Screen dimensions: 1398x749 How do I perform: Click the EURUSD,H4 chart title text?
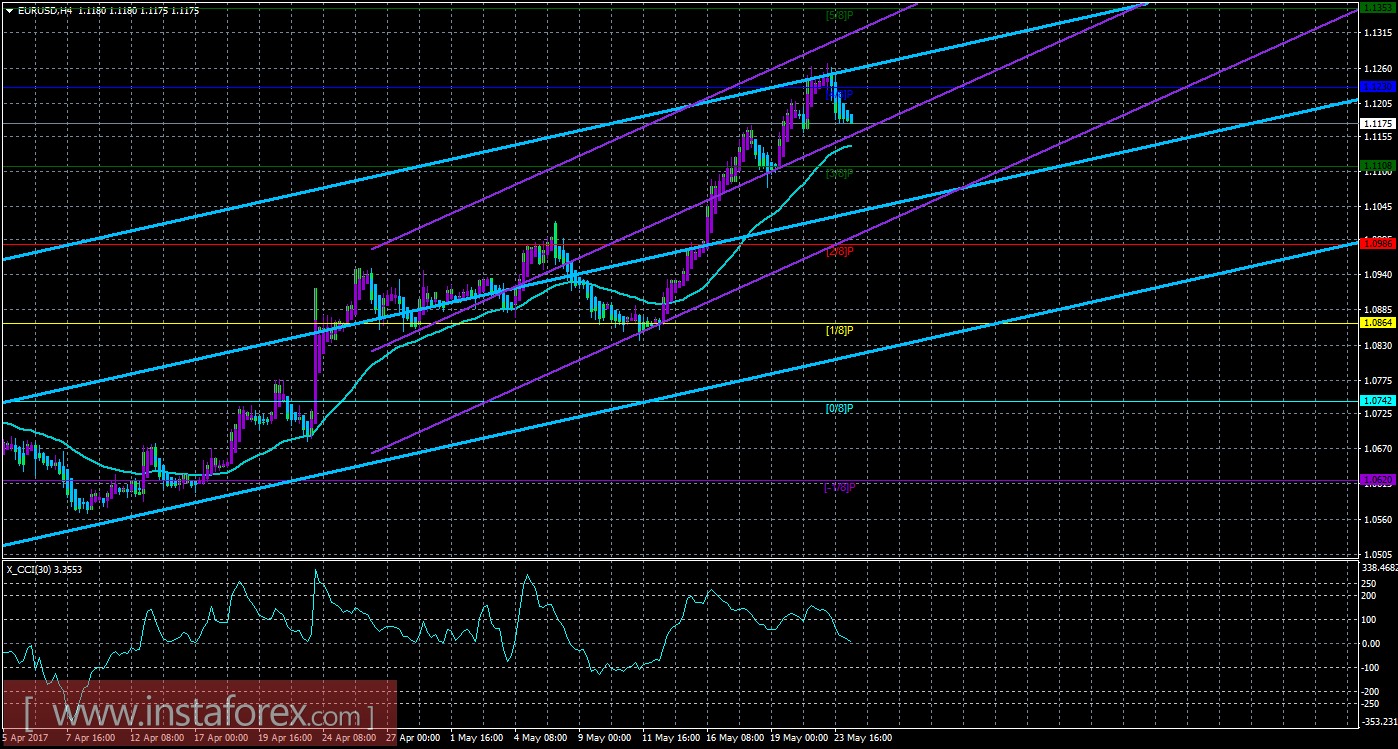(44, 10)
